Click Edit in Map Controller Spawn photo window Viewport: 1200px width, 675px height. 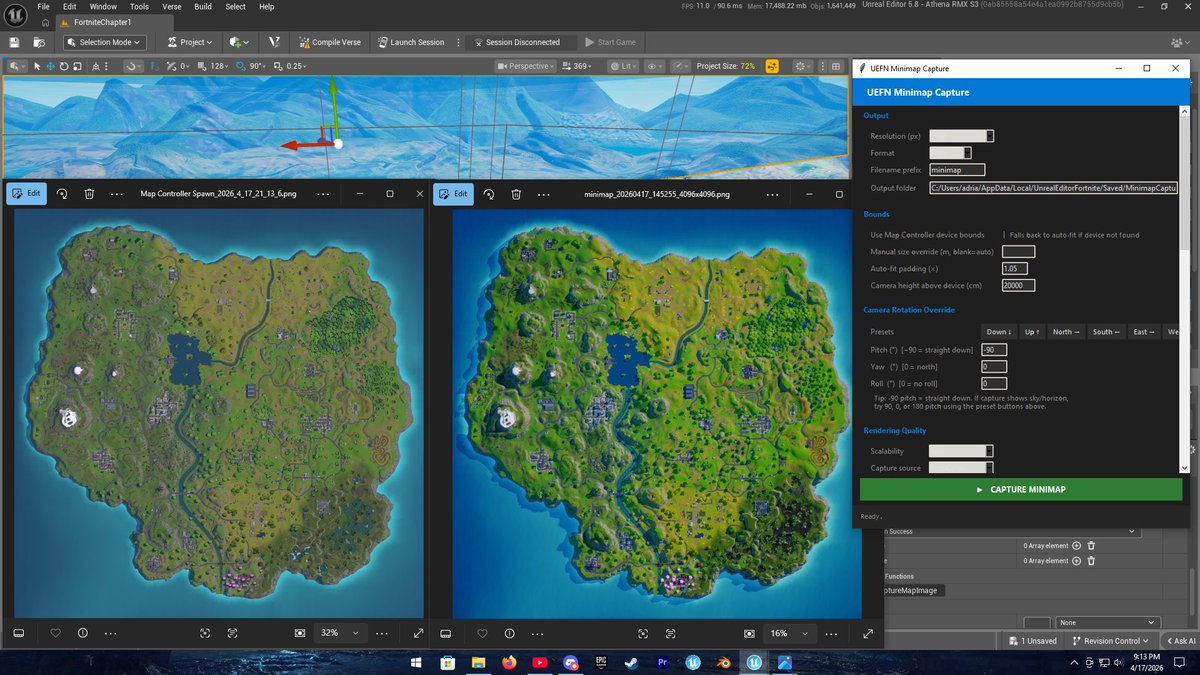point(26,193)
